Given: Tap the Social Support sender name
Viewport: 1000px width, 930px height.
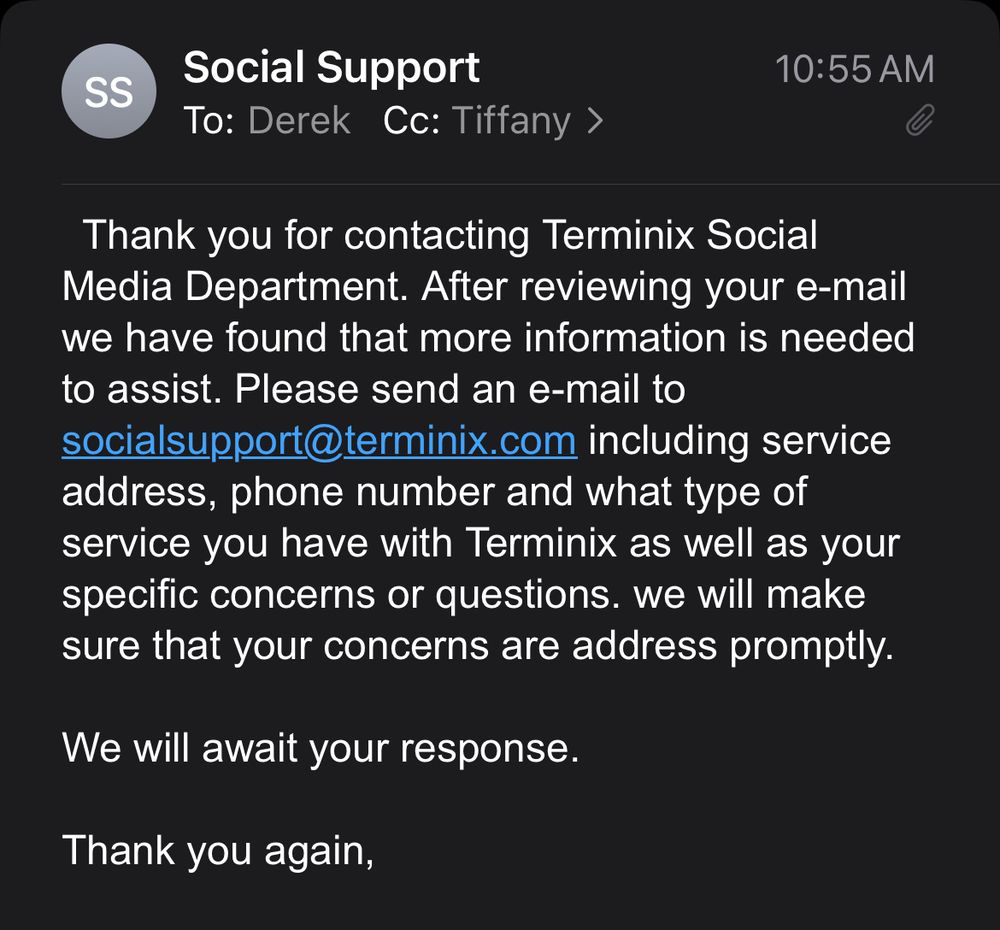Looking at the screenshot, I should coord(331,68).
